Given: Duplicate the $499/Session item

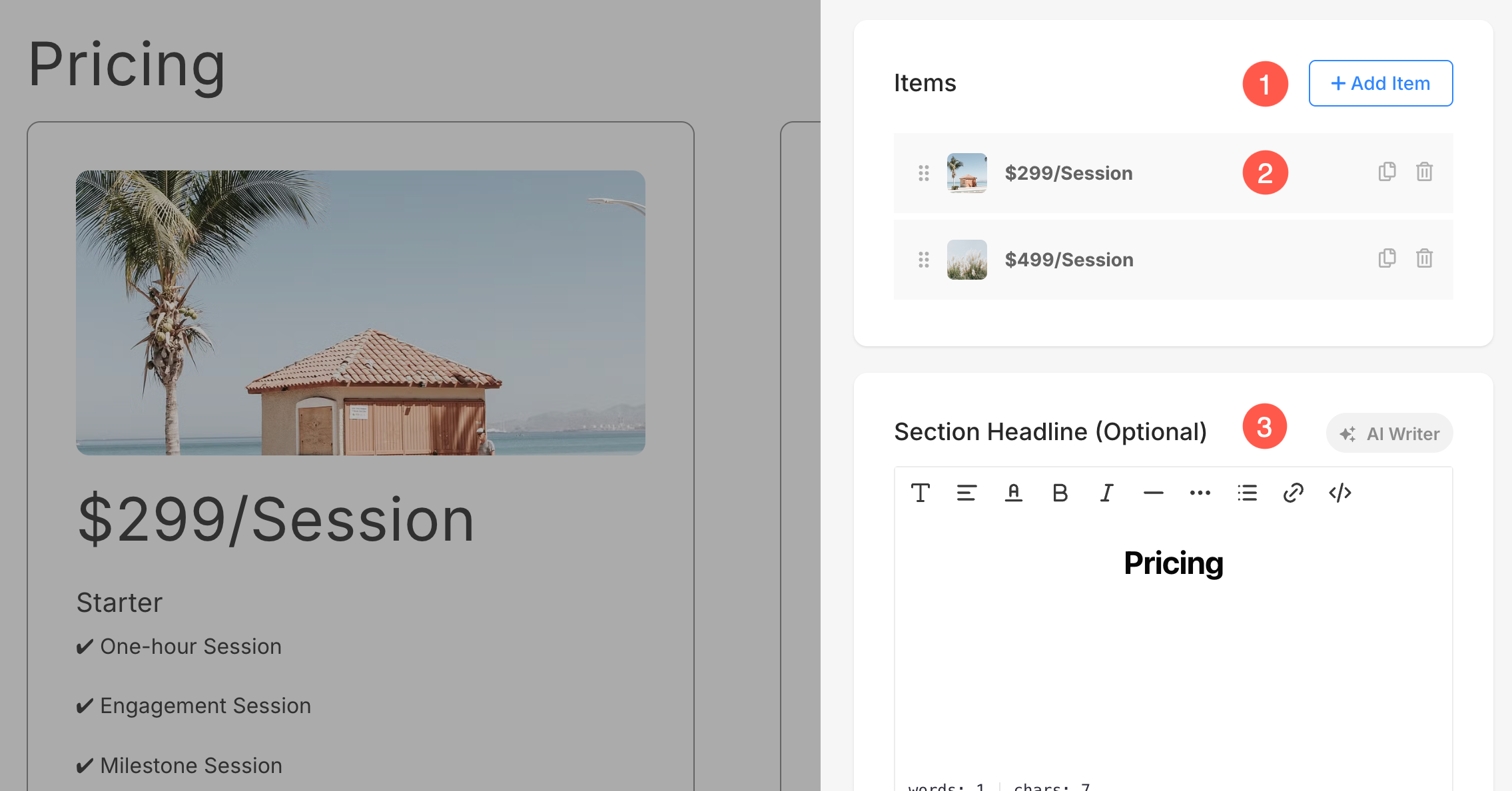Looking at the screenshot, I should tap(1387, 258).
